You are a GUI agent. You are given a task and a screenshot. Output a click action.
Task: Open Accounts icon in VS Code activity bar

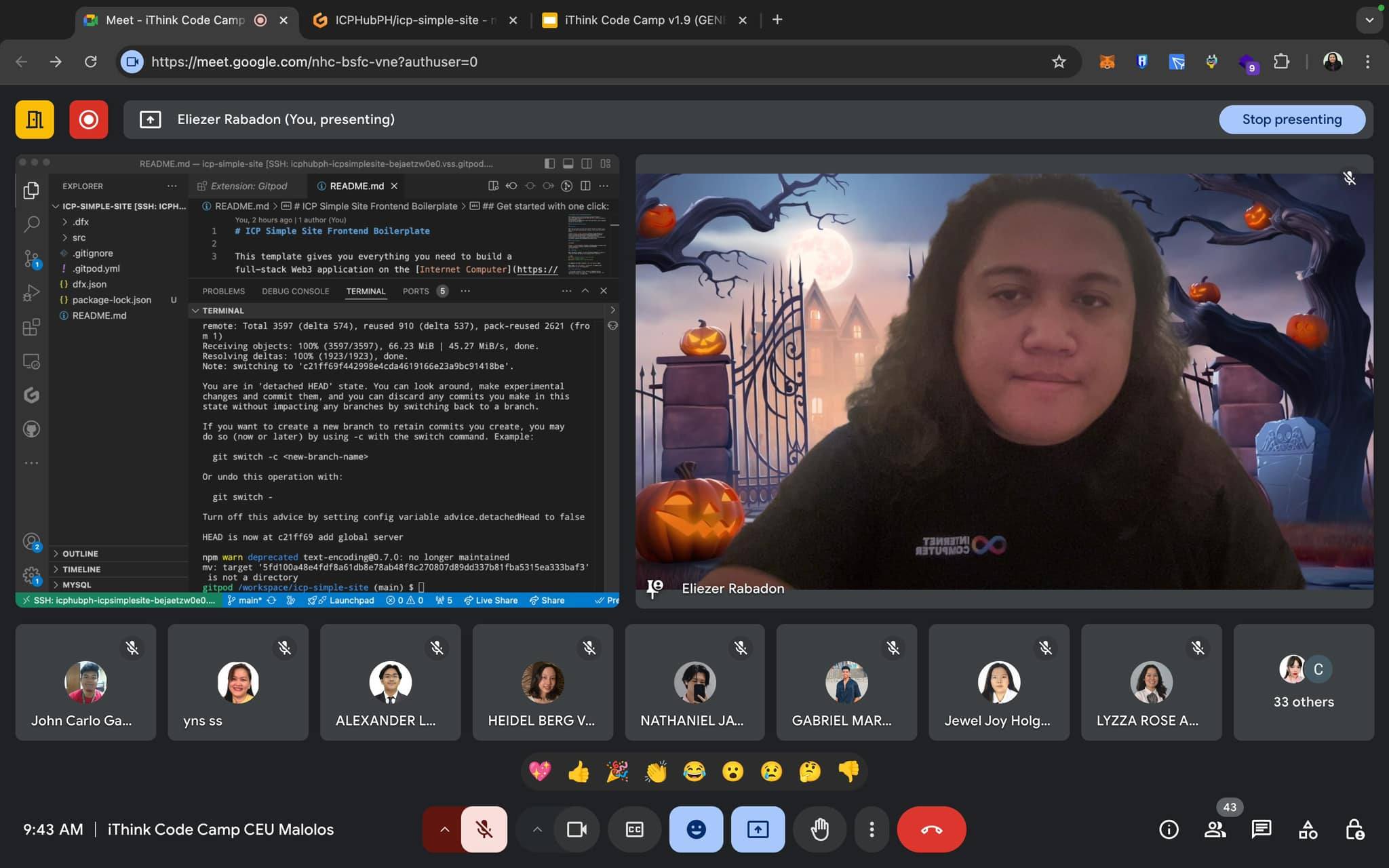[31, 542]
